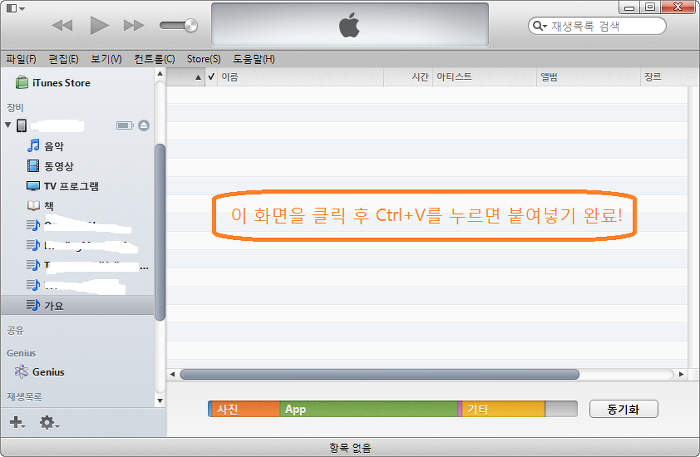Sort by the ascending arrow column

pyautogui.click(x=185, y=77)
